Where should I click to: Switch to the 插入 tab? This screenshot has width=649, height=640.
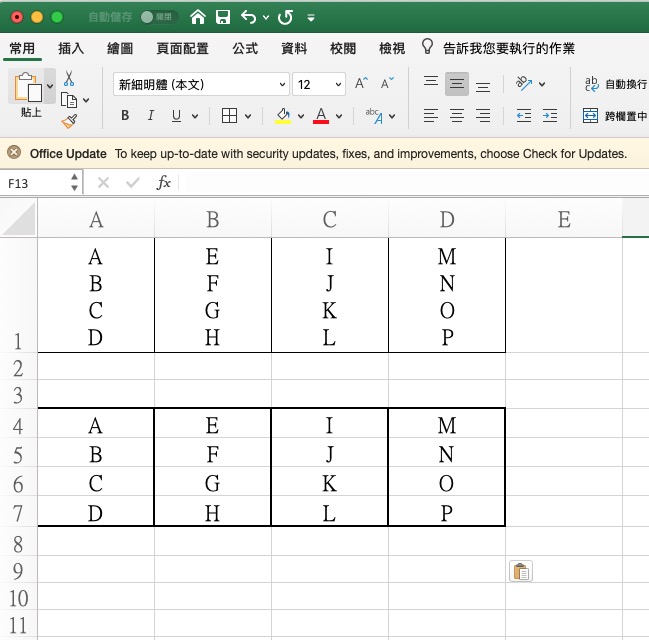(x=71, y=48)
